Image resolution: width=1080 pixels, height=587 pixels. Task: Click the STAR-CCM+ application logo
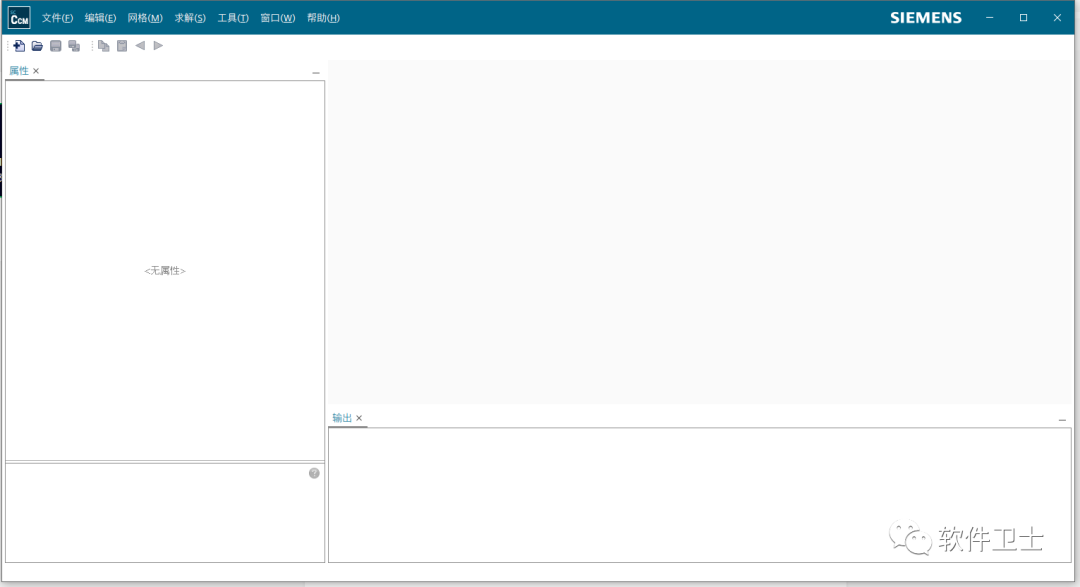point(19,18)
